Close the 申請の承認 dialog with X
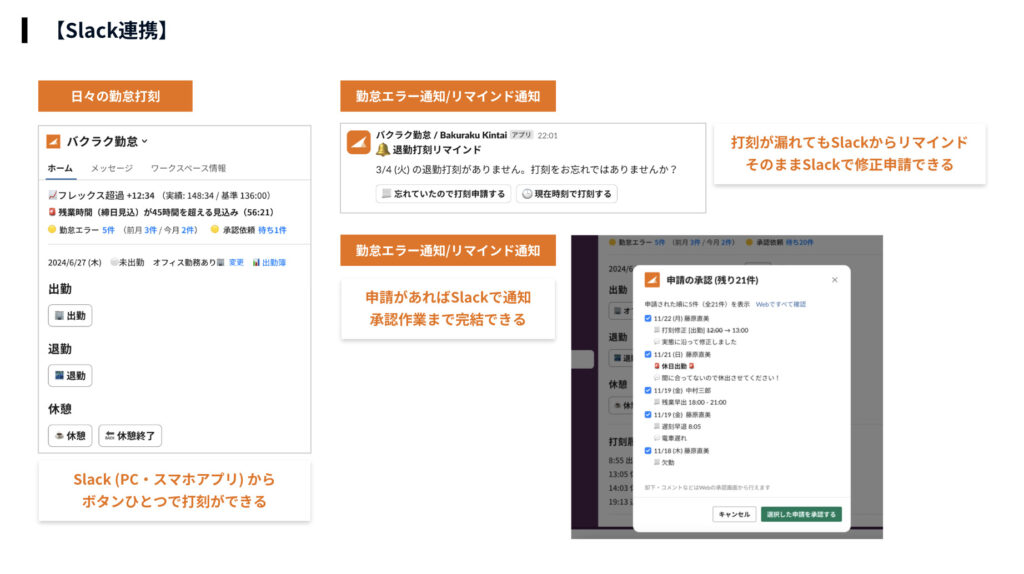 [x=835, y=279]
